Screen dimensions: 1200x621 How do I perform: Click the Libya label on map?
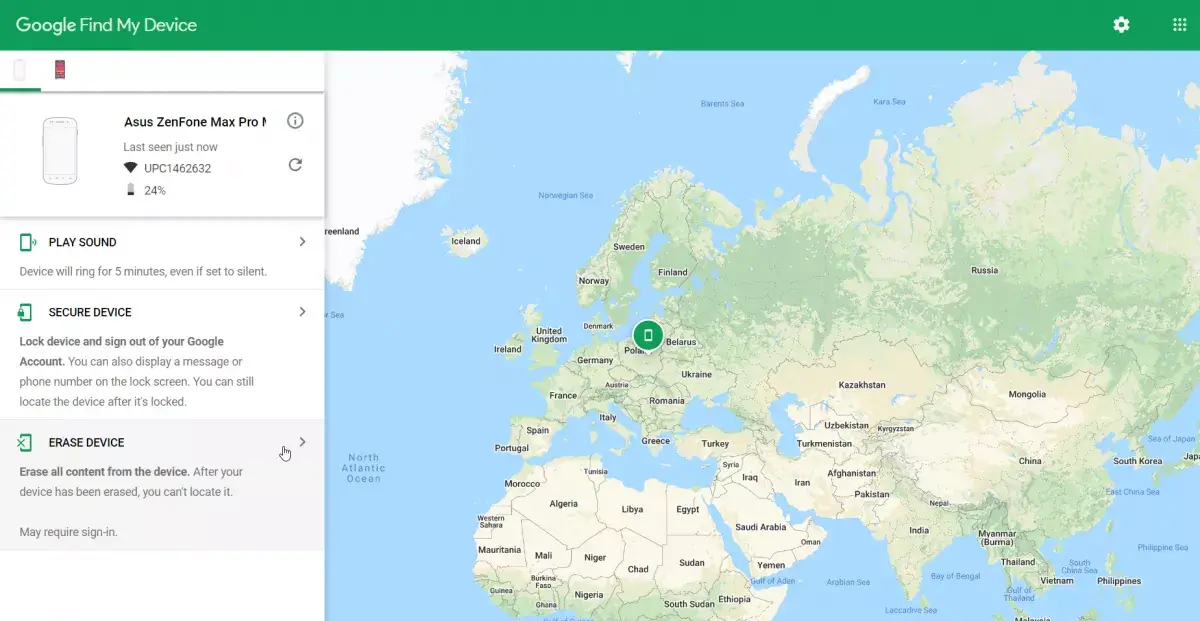coord(632,509)
